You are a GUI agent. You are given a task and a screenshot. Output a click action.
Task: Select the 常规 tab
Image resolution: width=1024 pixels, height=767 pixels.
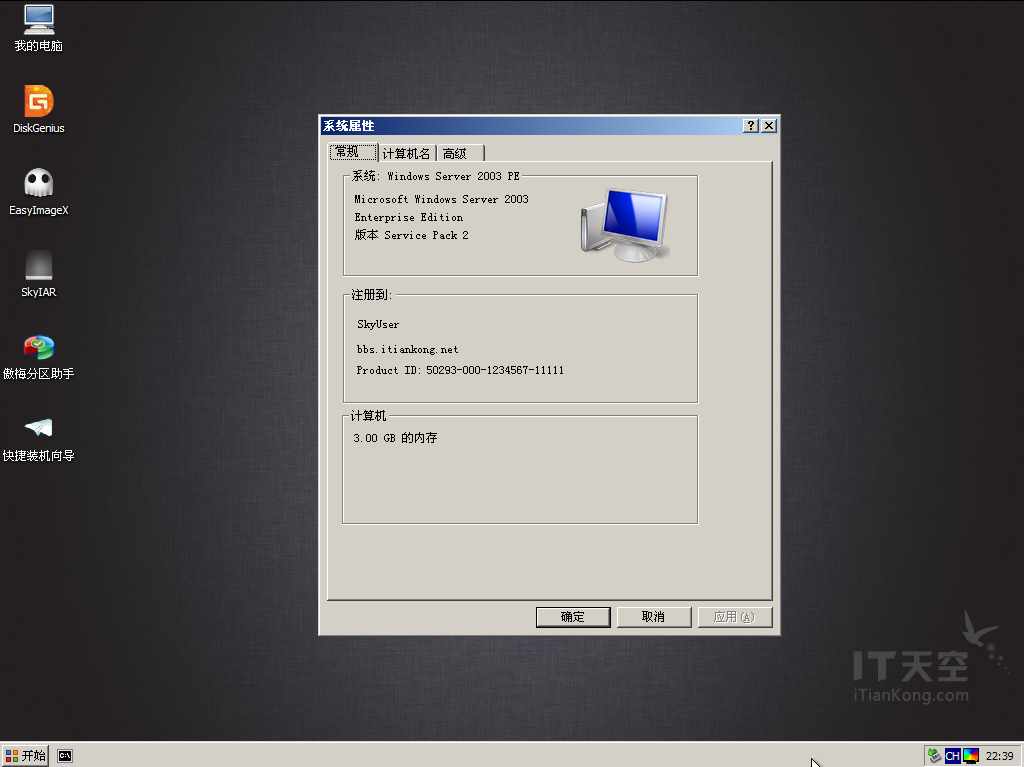point(353,152)
